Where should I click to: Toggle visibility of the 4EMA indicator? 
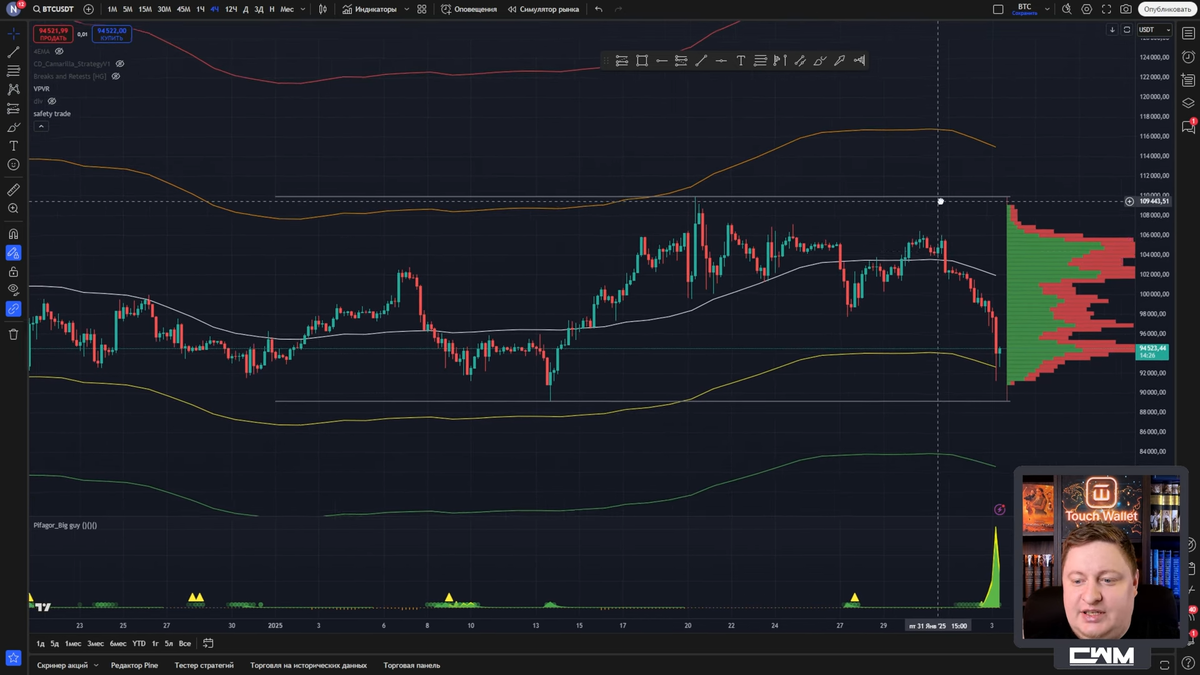click(59, 50)
